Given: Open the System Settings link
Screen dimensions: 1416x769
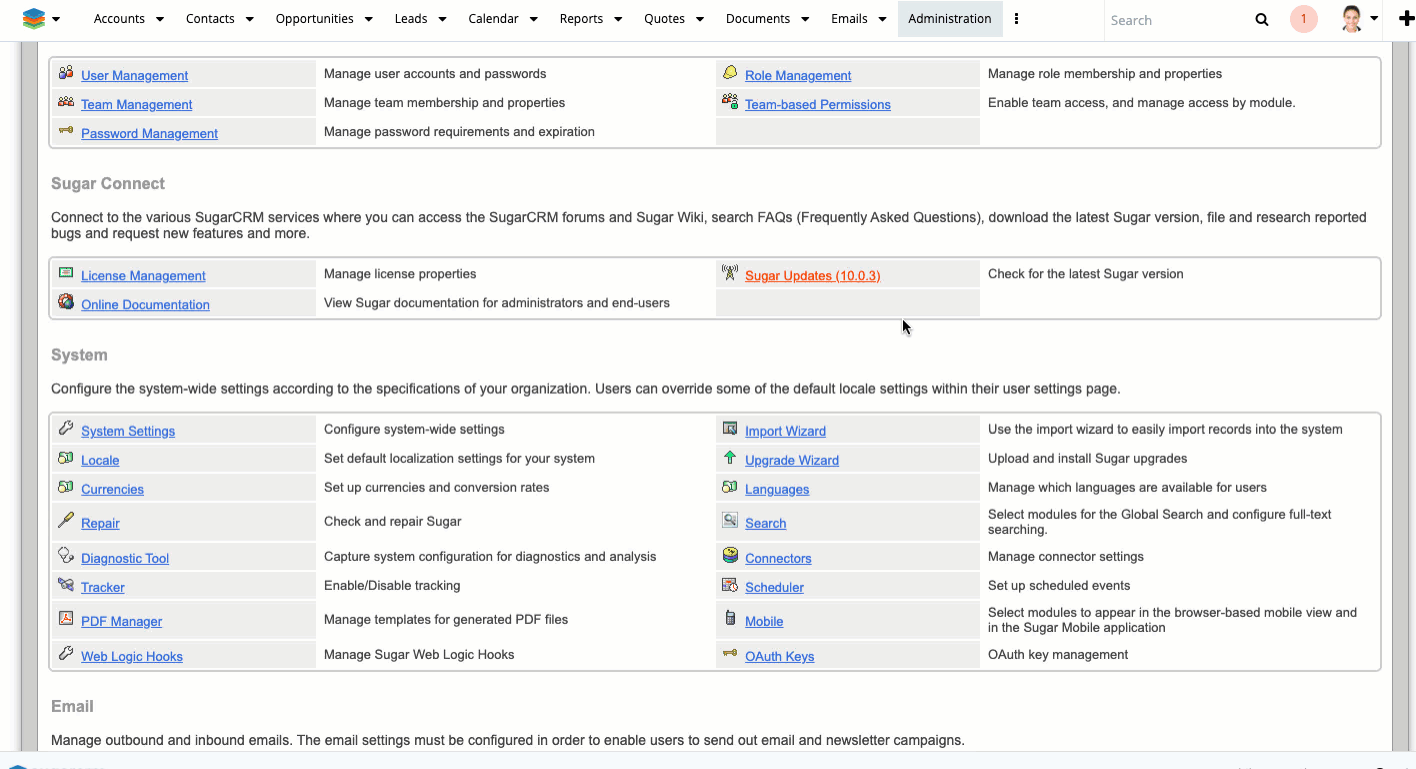Looking at the screenshot, I should [128, 431].
